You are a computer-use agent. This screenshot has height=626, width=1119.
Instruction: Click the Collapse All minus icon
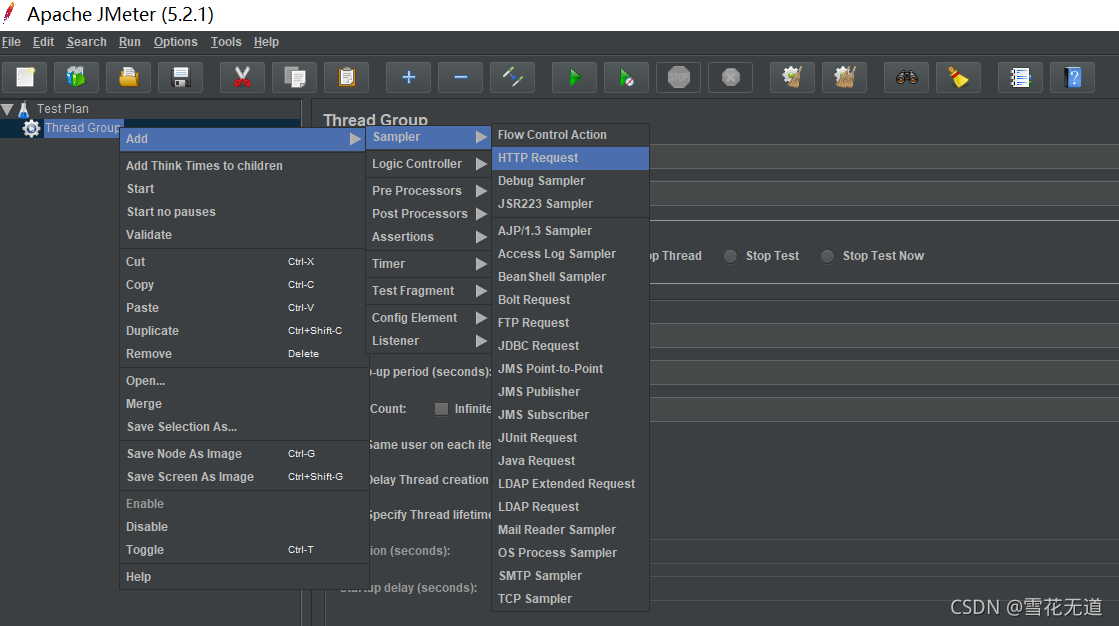tap(461, 77)
